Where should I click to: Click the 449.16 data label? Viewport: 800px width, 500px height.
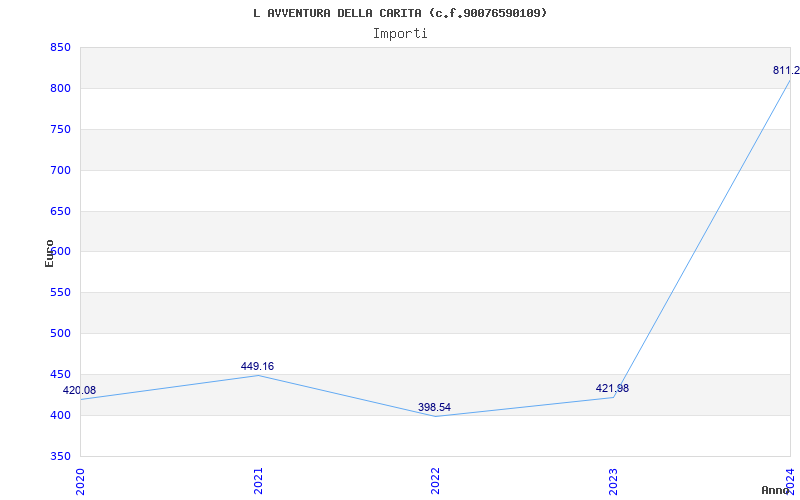[x=257, y=366]
